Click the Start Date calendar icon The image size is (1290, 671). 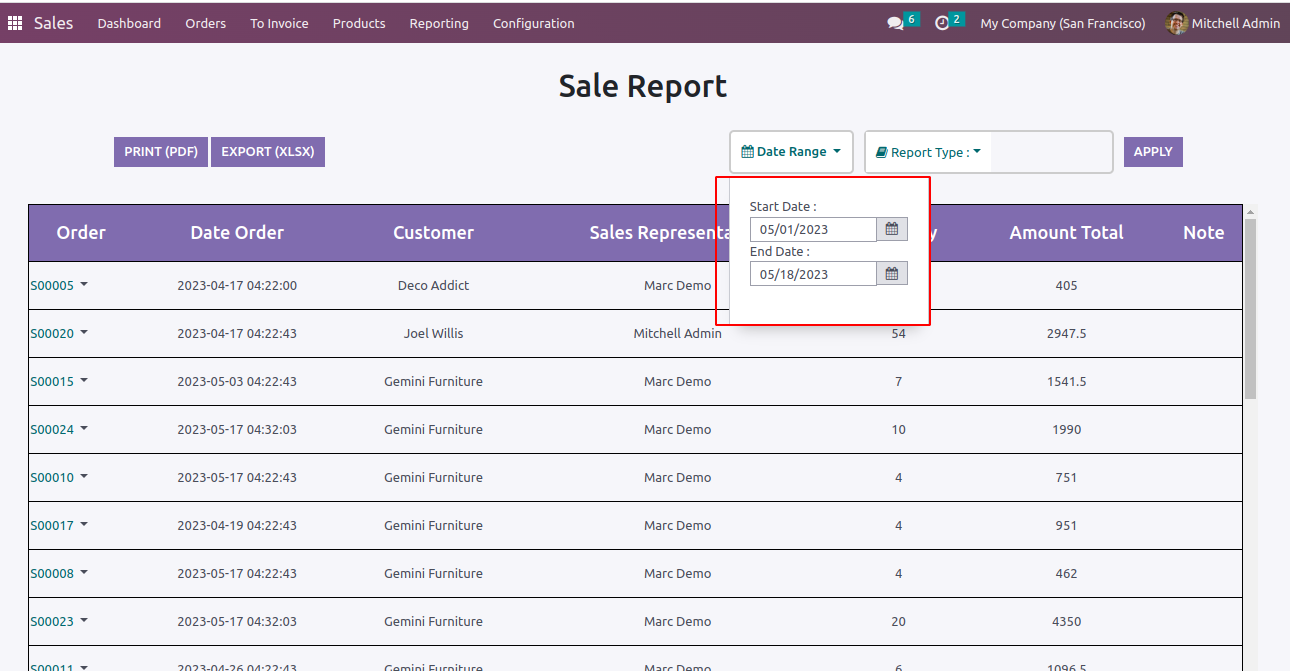[x=892, y=229]
